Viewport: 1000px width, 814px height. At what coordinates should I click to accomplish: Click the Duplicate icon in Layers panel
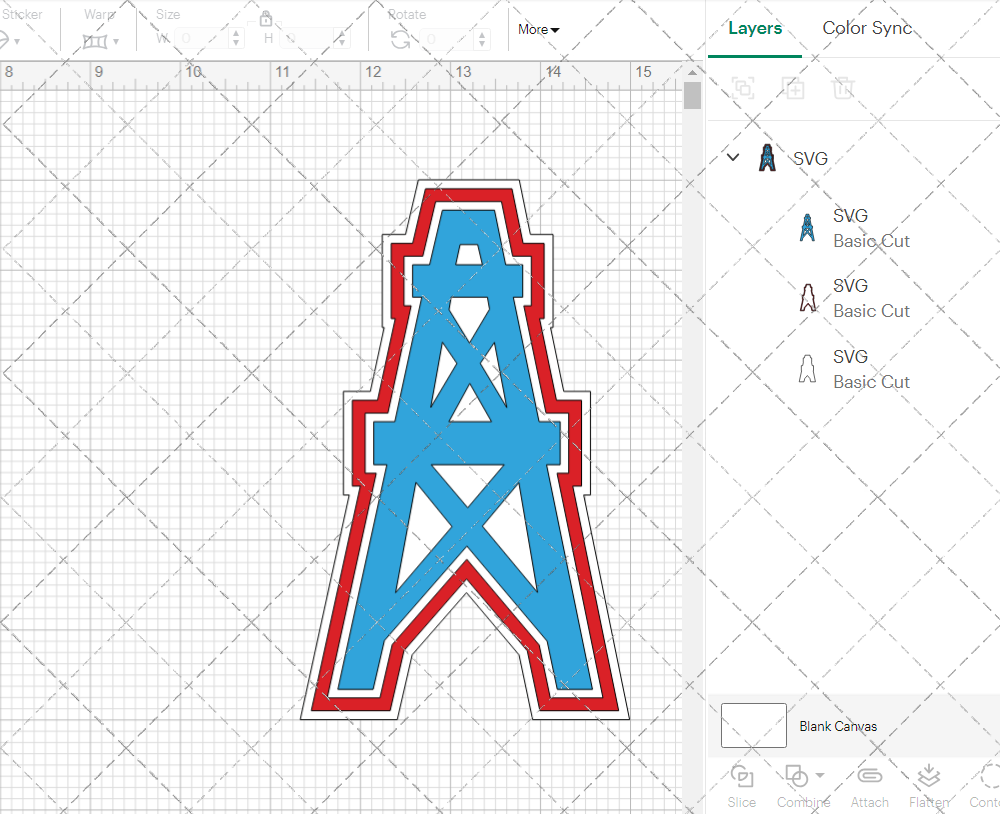pos(793,87)
